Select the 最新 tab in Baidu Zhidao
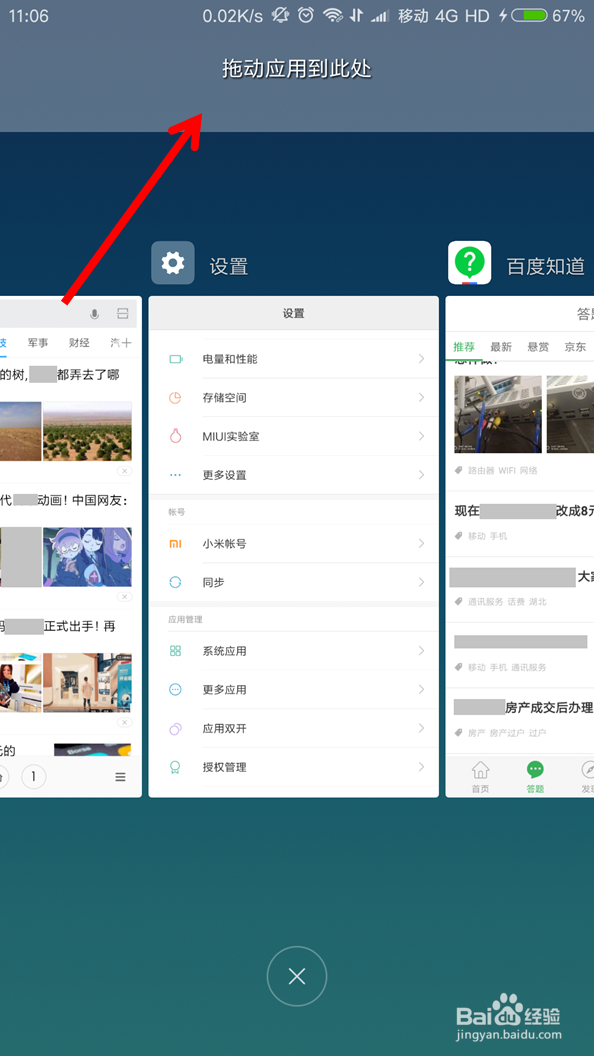Screen dimensions: 594x1056 (x=501, y=347)
